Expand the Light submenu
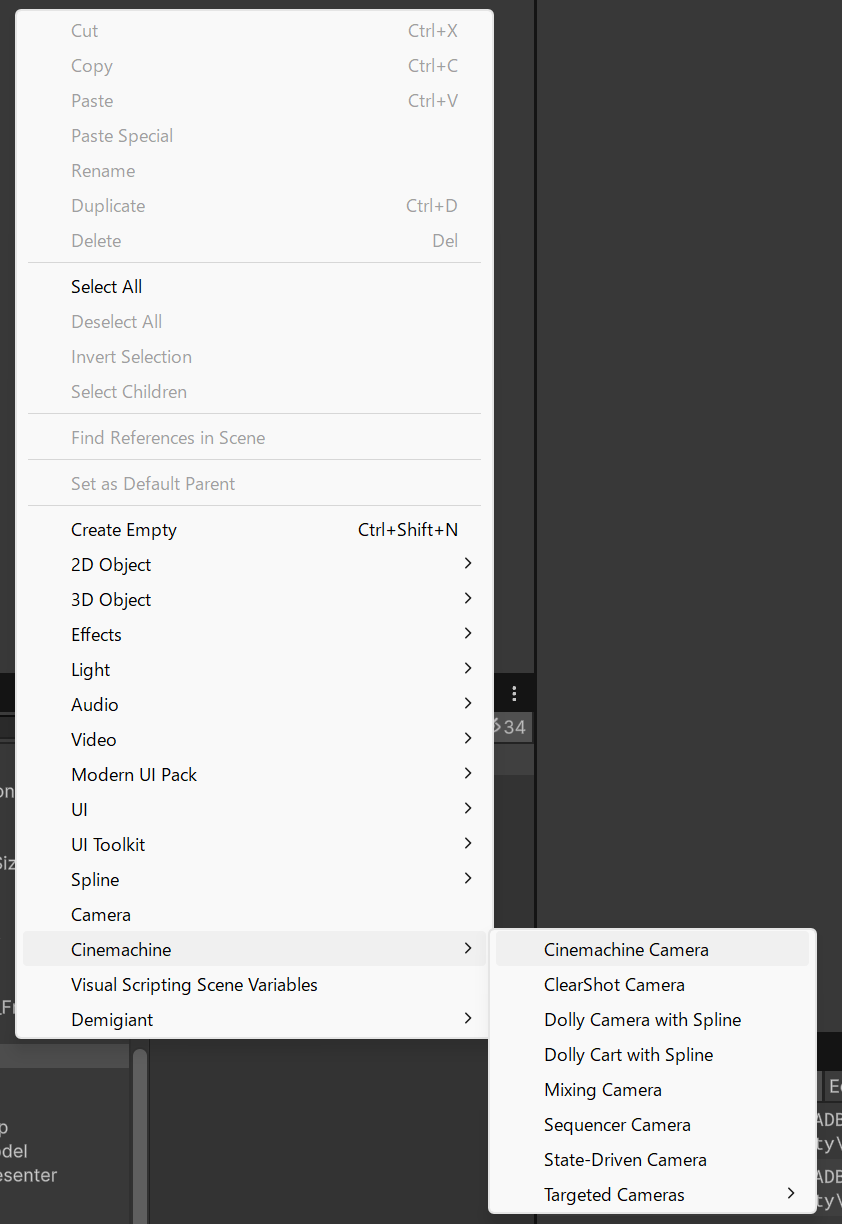Image resolution: width=842 pixels, height=1224 pixels. pos(91,670)
